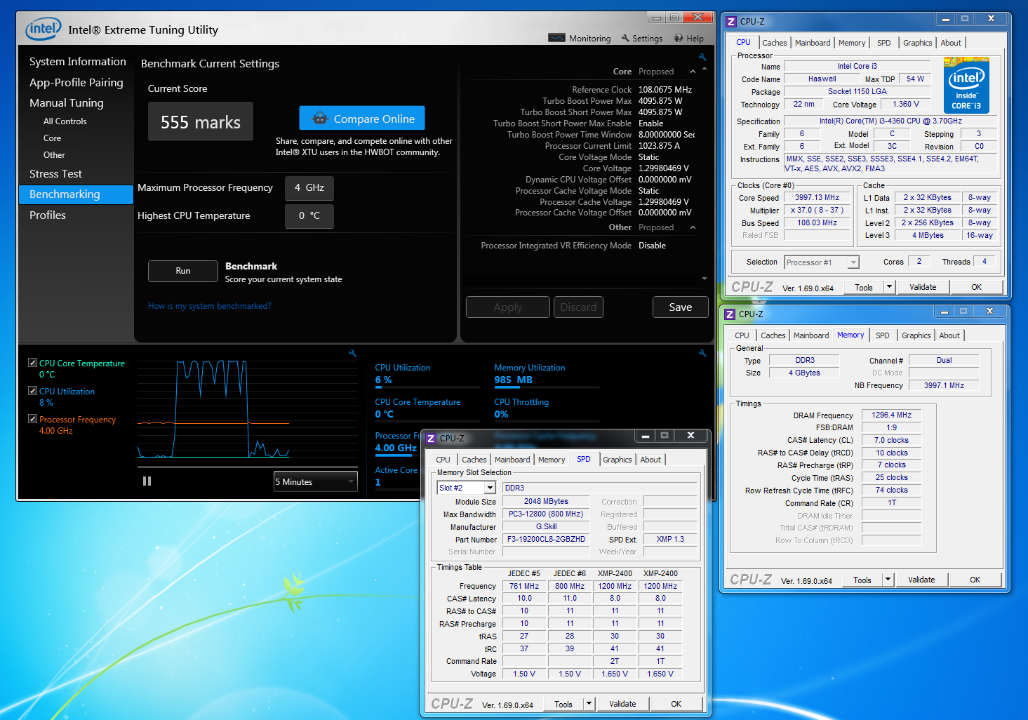This screenshot has width=1028, height=720.
Task: Select Stress Test in sidebar
Action: point(56,174)
